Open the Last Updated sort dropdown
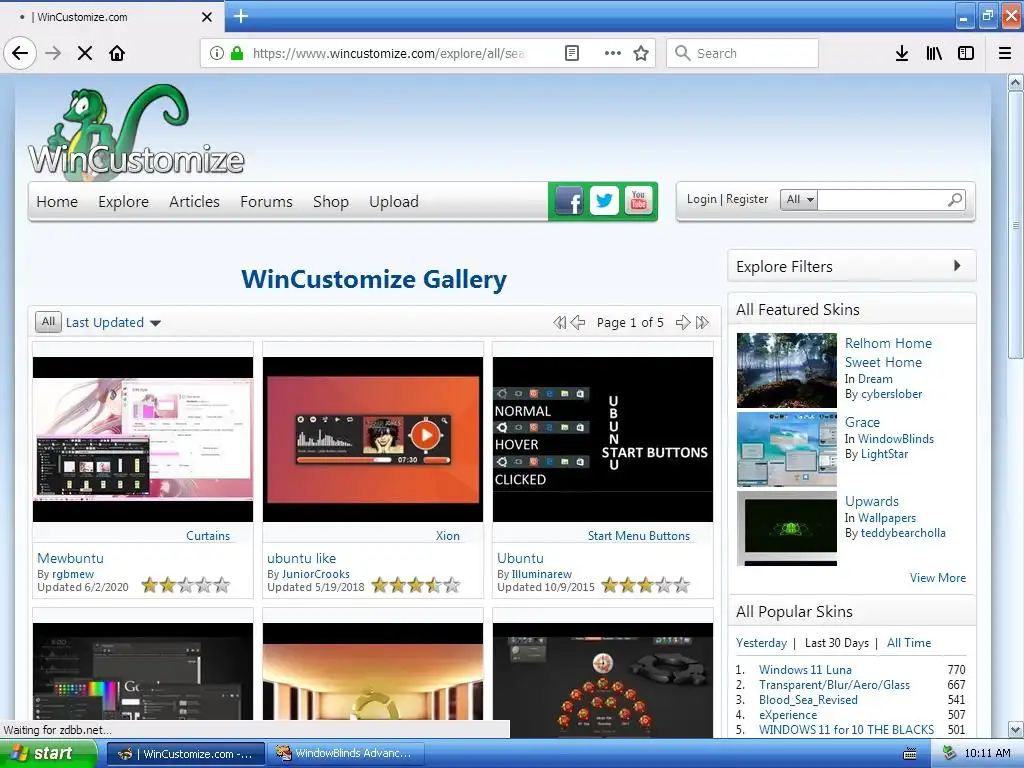Screen dimensions: 1024x768 pos(113,322)
